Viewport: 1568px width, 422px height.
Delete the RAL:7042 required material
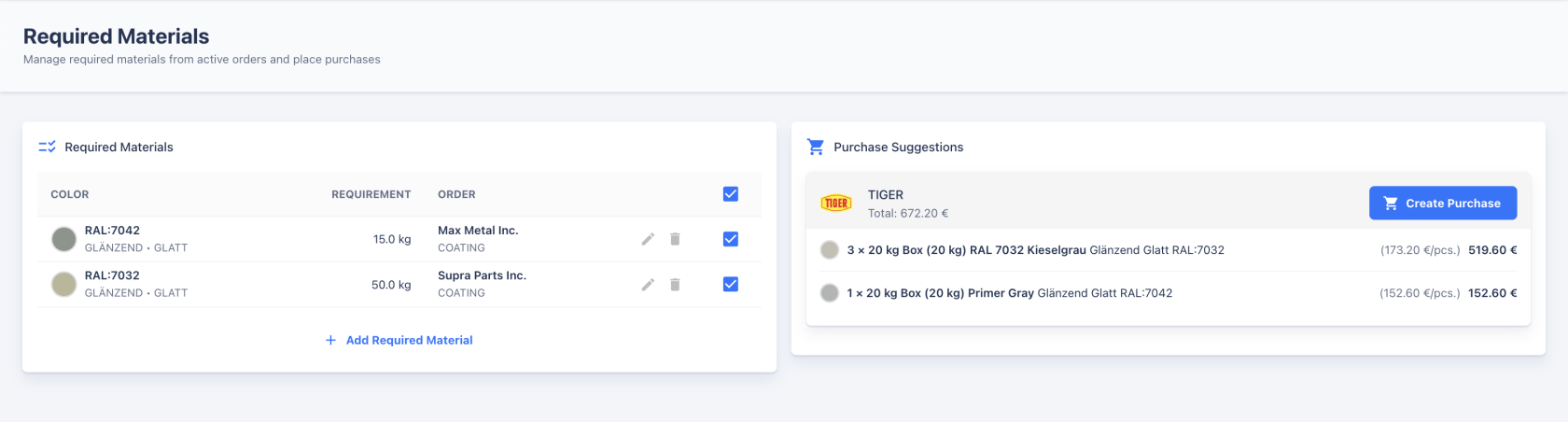click(675, 239)
